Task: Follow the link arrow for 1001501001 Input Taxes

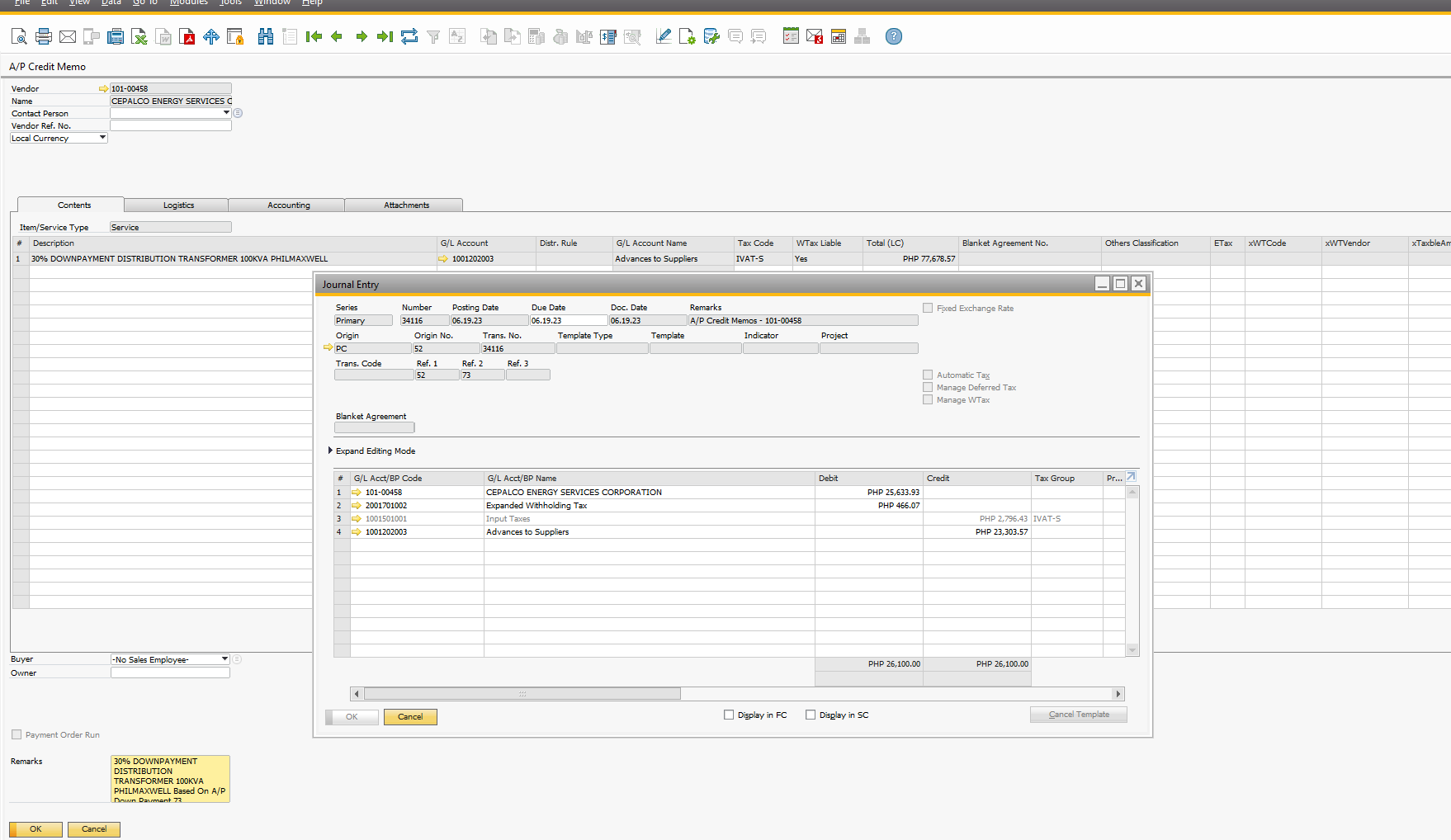Action: tap(357, 519)
